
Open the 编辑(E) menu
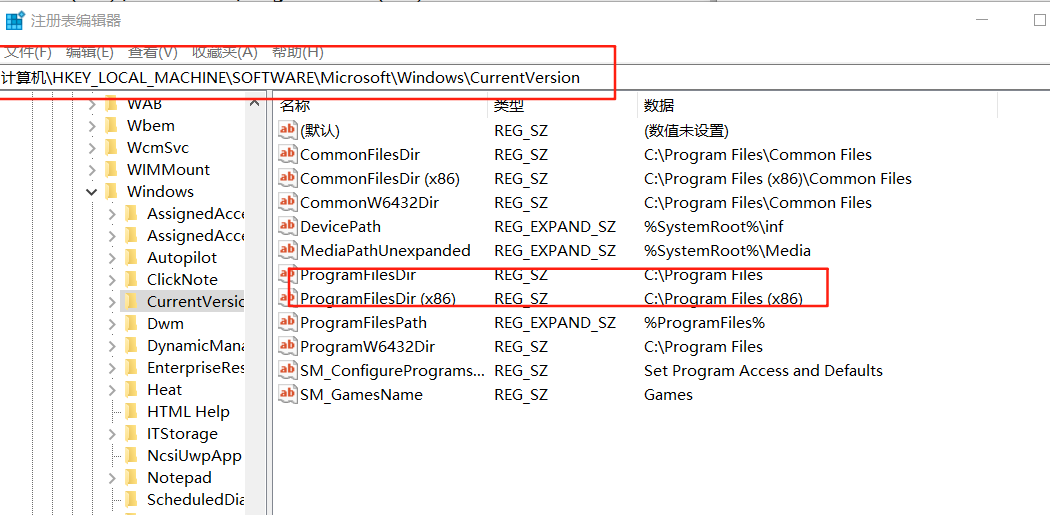pyautogui.click(x=90, y=52)
